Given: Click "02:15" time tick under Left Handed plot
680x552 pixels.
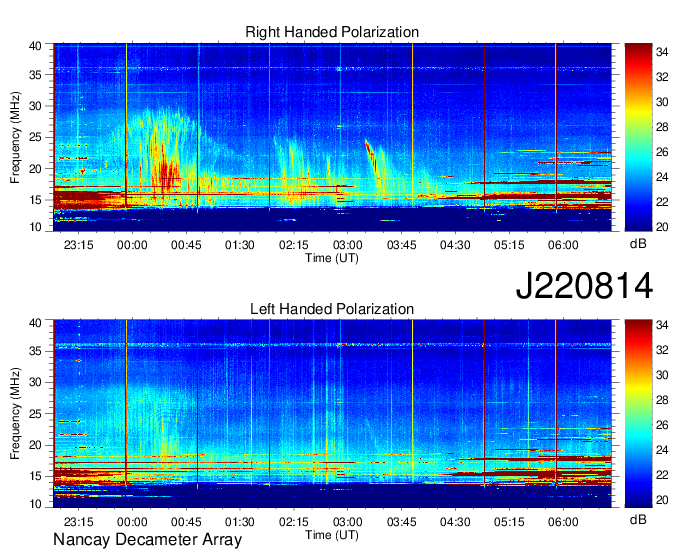Looking at the screenshot, I should point(294,522).
